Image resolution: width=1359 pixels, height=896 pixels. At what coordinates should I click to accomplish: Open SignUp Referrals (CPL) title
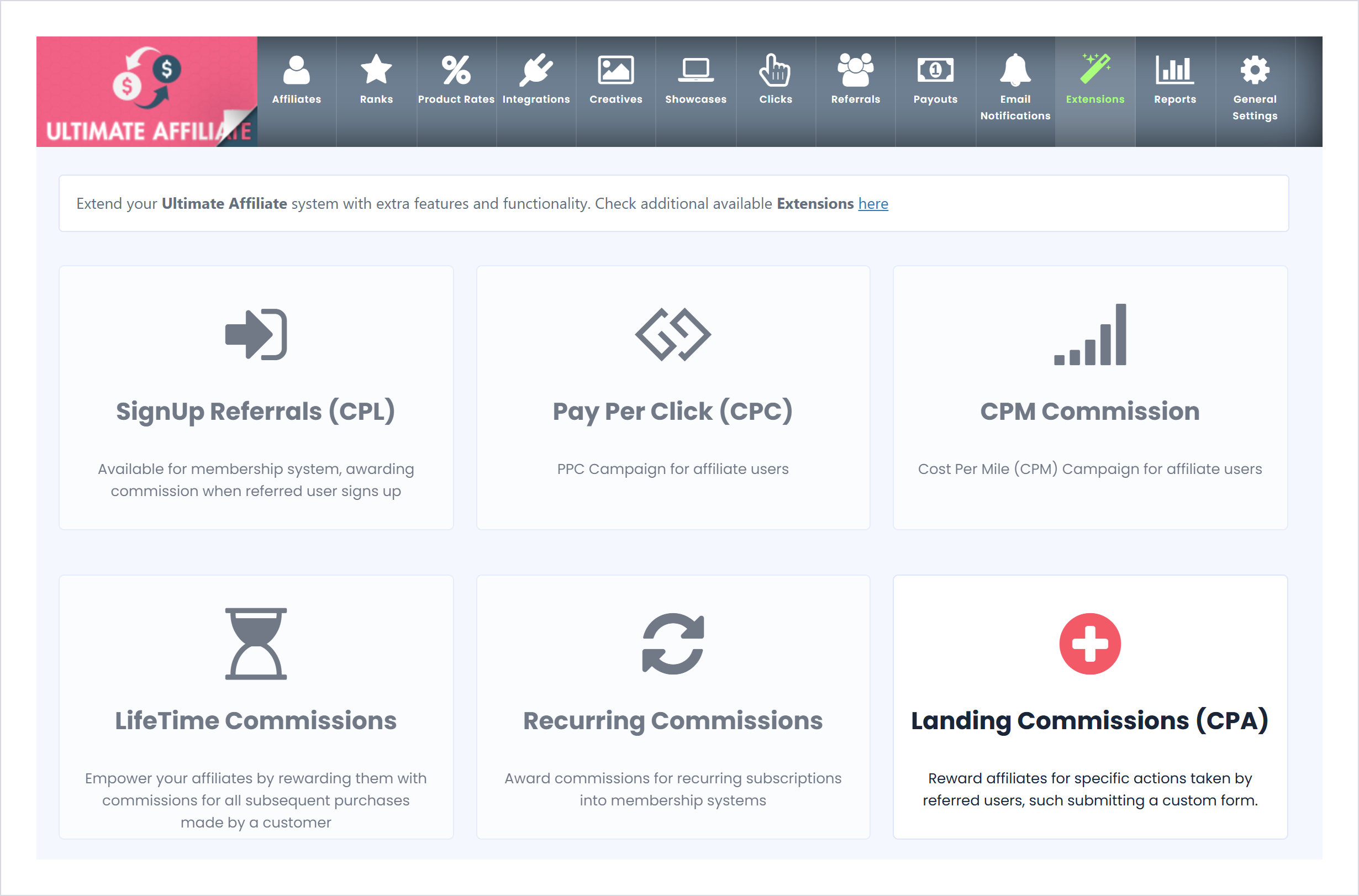click(255, 412)
